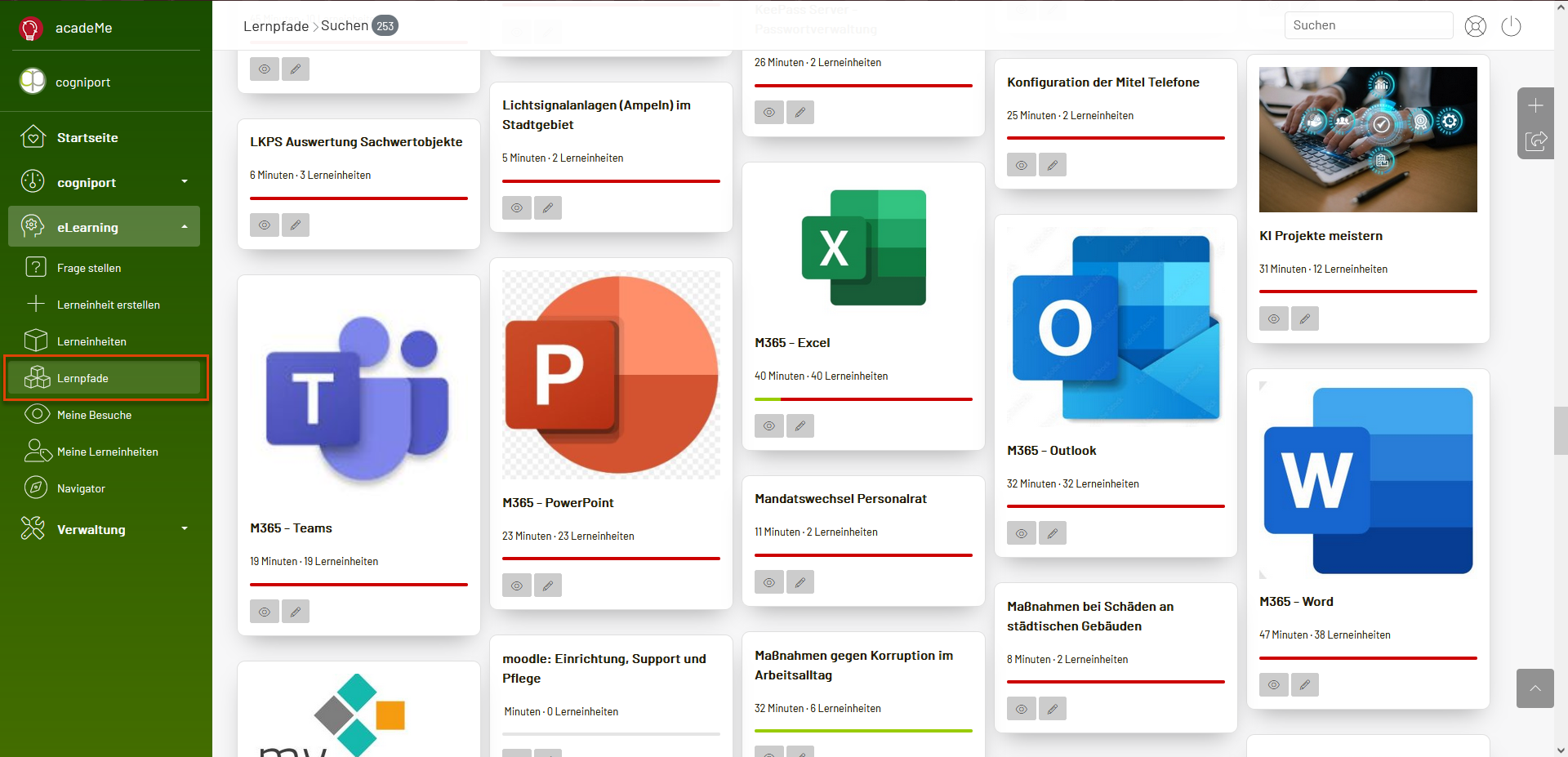The image size is (1568, 757).
Task: View Konfiguration der Mitel Telefone eye icon
Action: coord(1022,165)
